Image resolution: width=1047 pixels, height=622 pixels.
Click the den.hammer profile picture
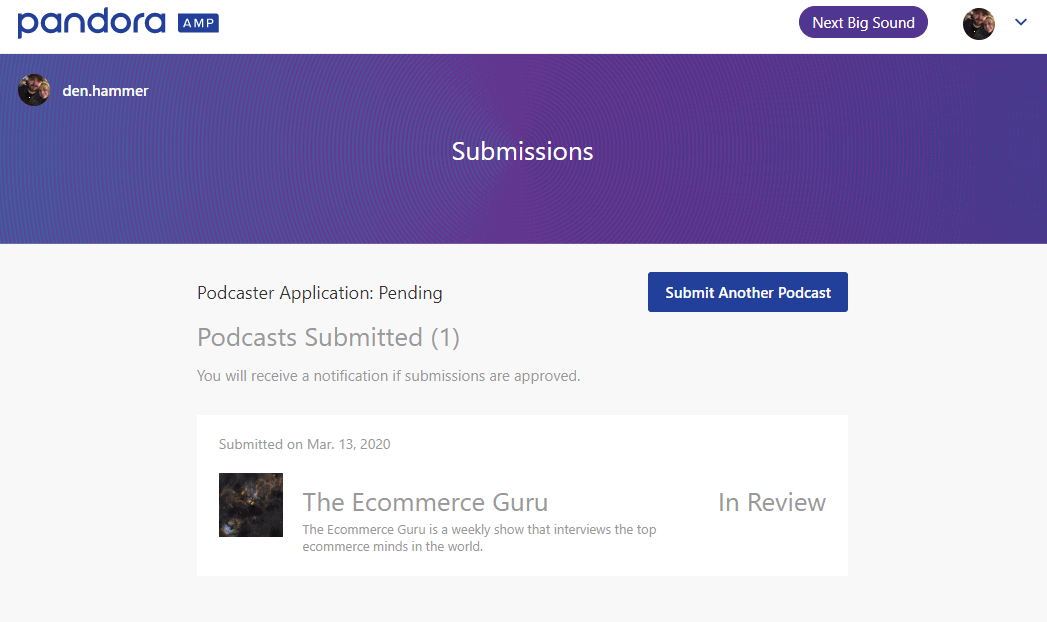coord(33,90)
